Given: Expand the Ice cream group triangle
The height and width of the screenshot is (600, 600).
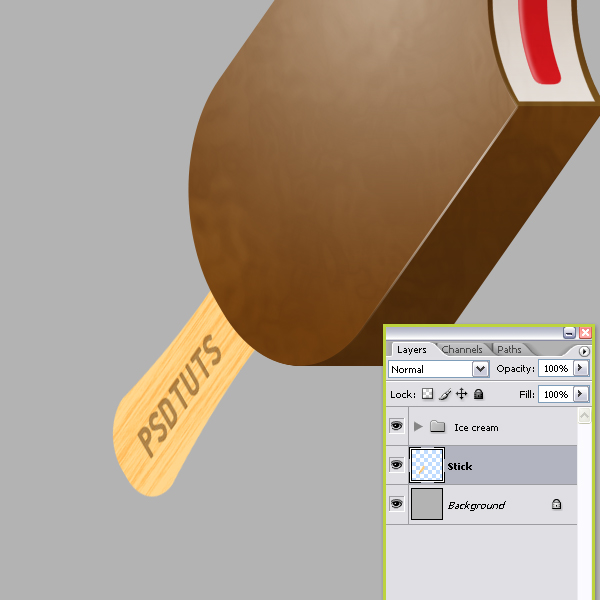Looking at the screenshot, I should pyautogui.click(x=418, y=426).
